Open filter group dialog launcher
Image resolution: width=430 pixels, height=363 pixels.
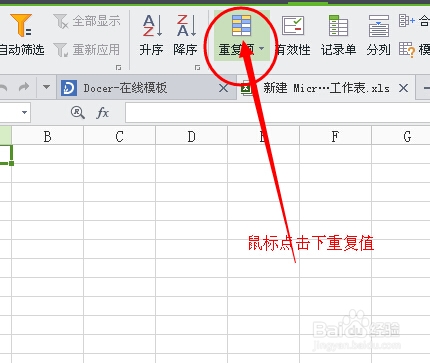coord(118,68)
